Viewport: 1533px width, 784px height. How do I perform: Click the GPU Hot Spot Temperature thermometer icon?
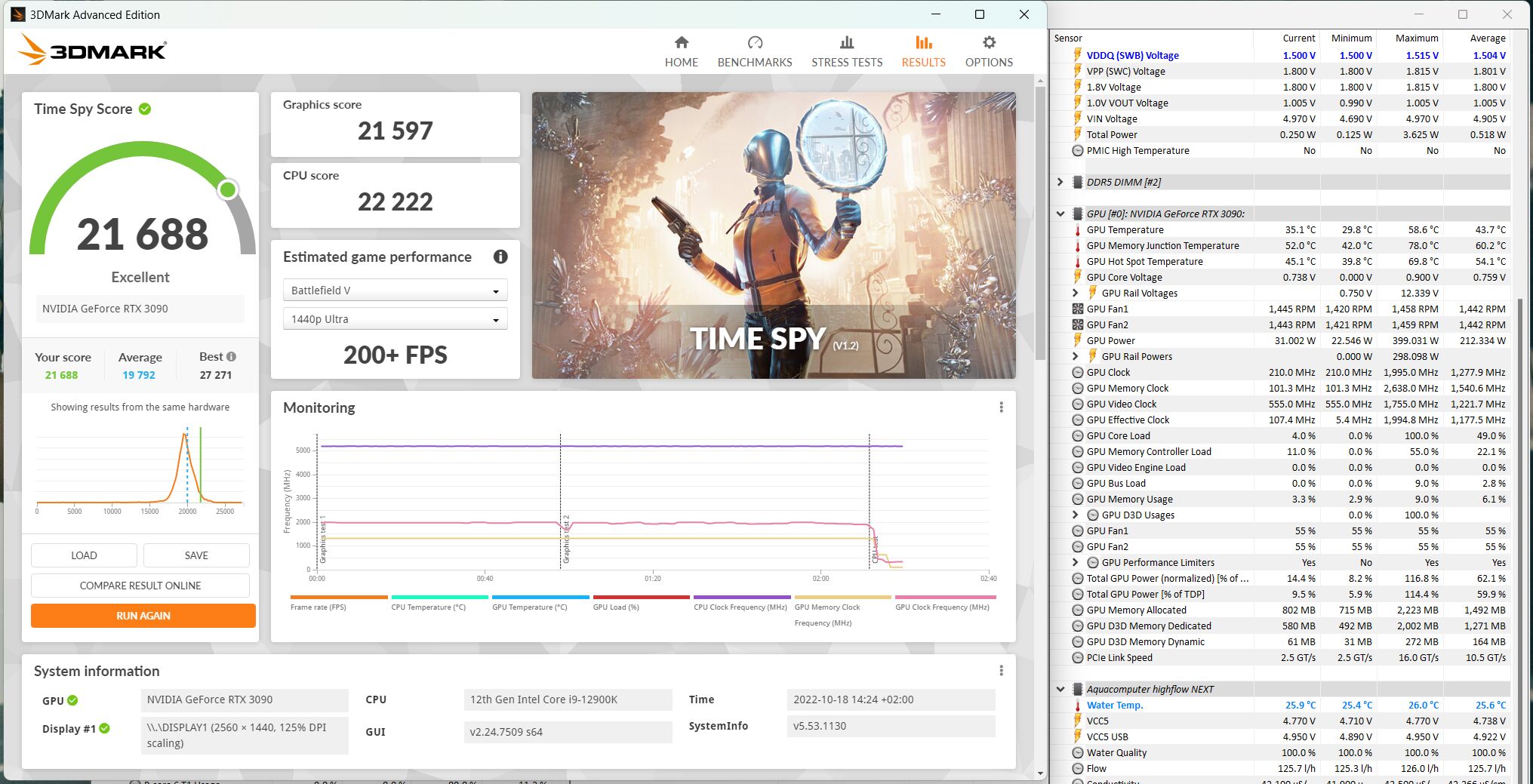(1078, 261)
